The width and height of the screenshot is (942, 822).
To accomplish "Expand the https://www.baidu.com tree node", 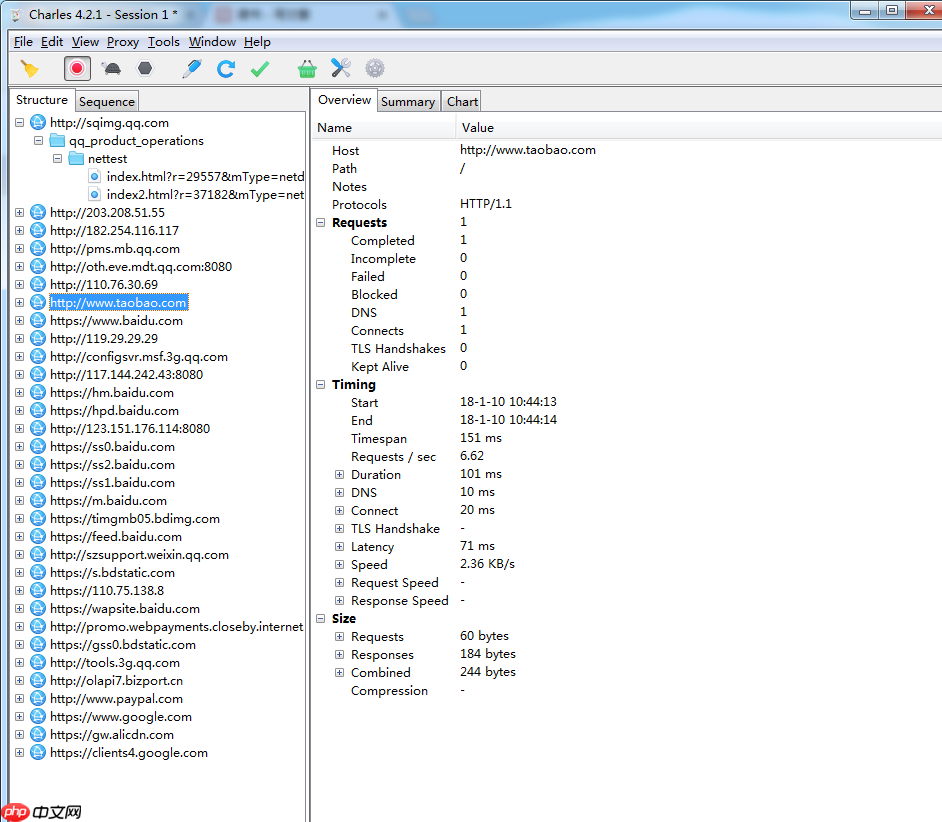I will point(20,321).
